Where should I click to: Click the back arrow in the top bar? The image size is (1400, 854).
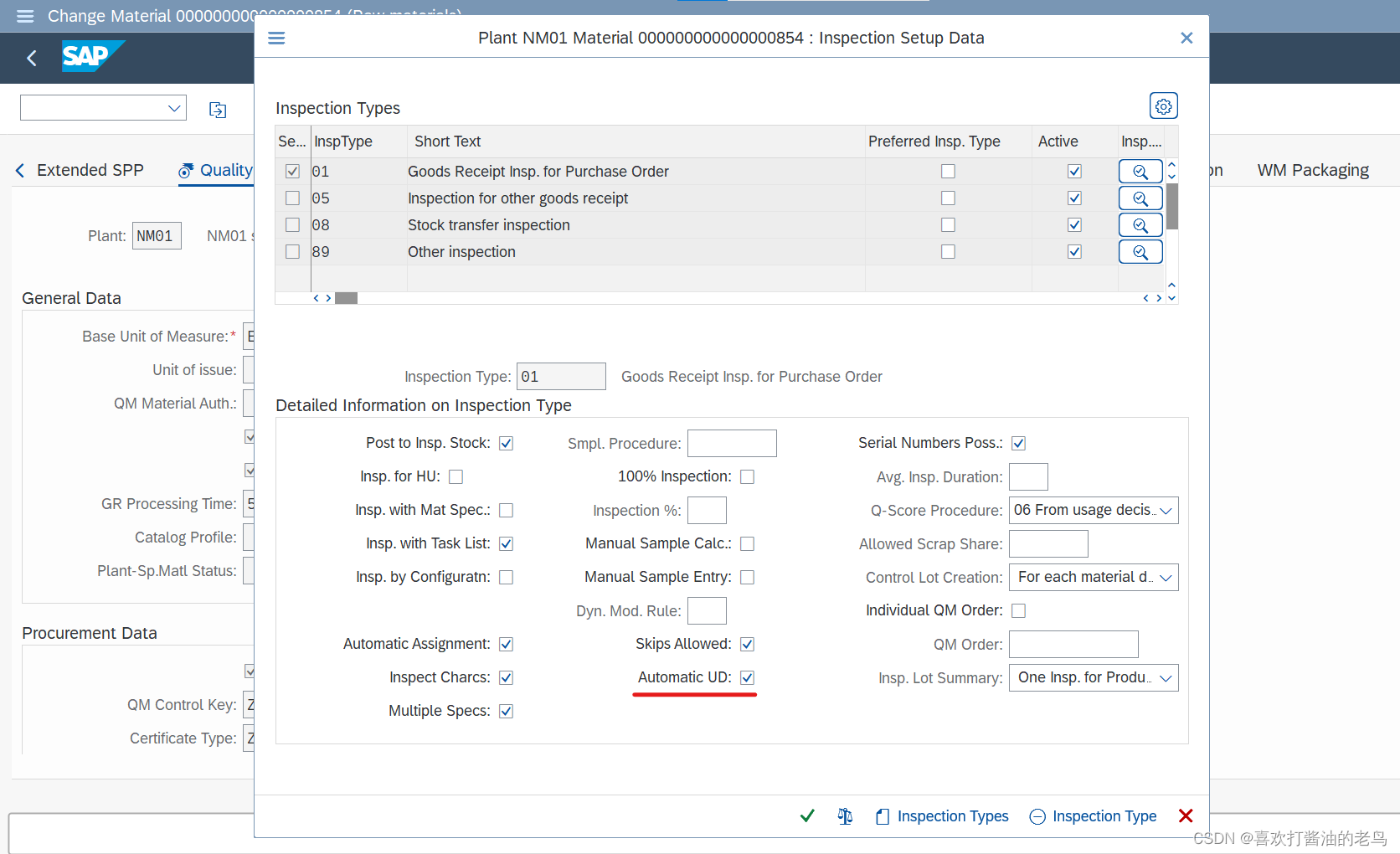[31, 58]
